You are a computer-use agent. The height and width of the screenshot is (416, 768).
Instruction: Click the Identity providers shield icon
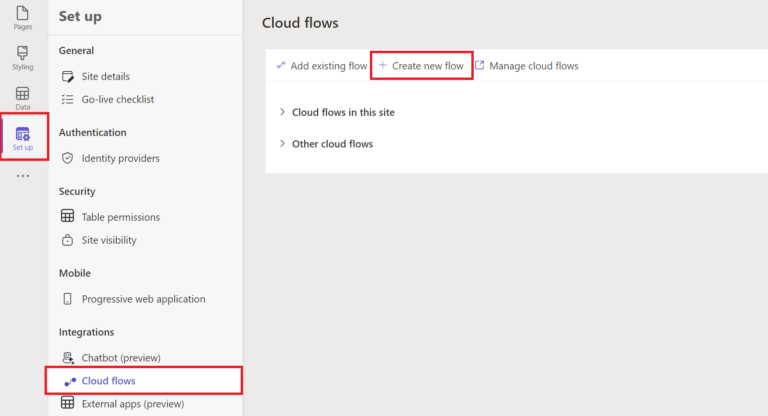point(68,158)
